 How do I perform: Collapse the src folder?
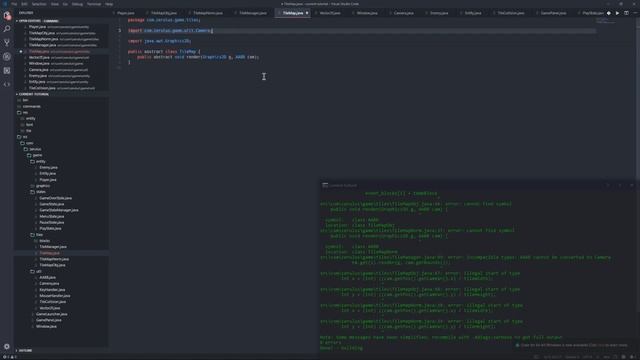tap(25, 137)
